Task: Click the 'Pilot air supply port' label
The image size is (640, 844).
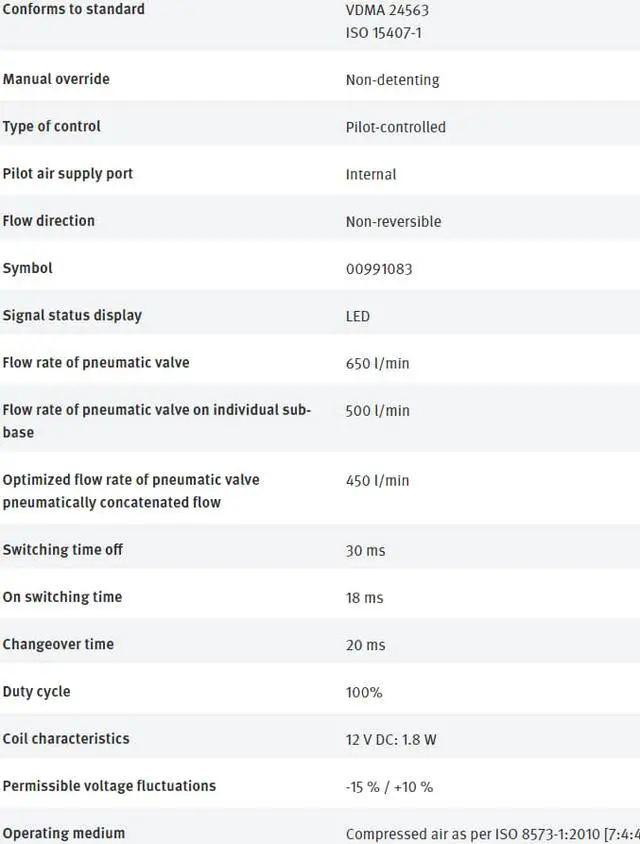Action: pos(68,174)
